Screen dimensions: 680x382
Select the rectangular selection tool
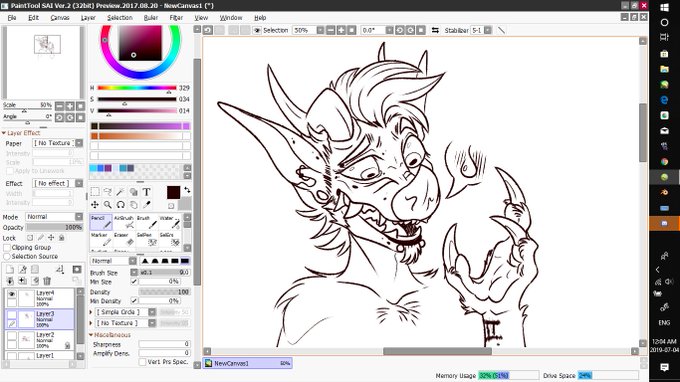[95, 192]
